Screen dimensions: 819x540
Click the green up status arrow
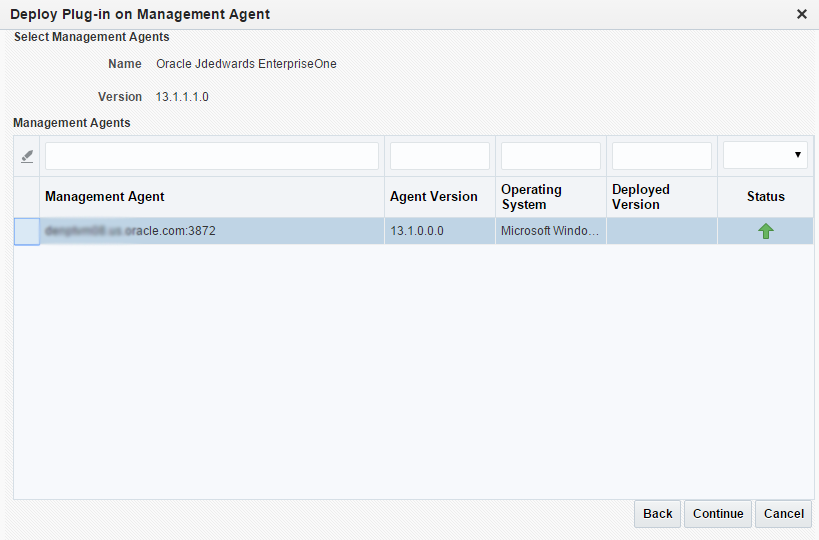766,231
